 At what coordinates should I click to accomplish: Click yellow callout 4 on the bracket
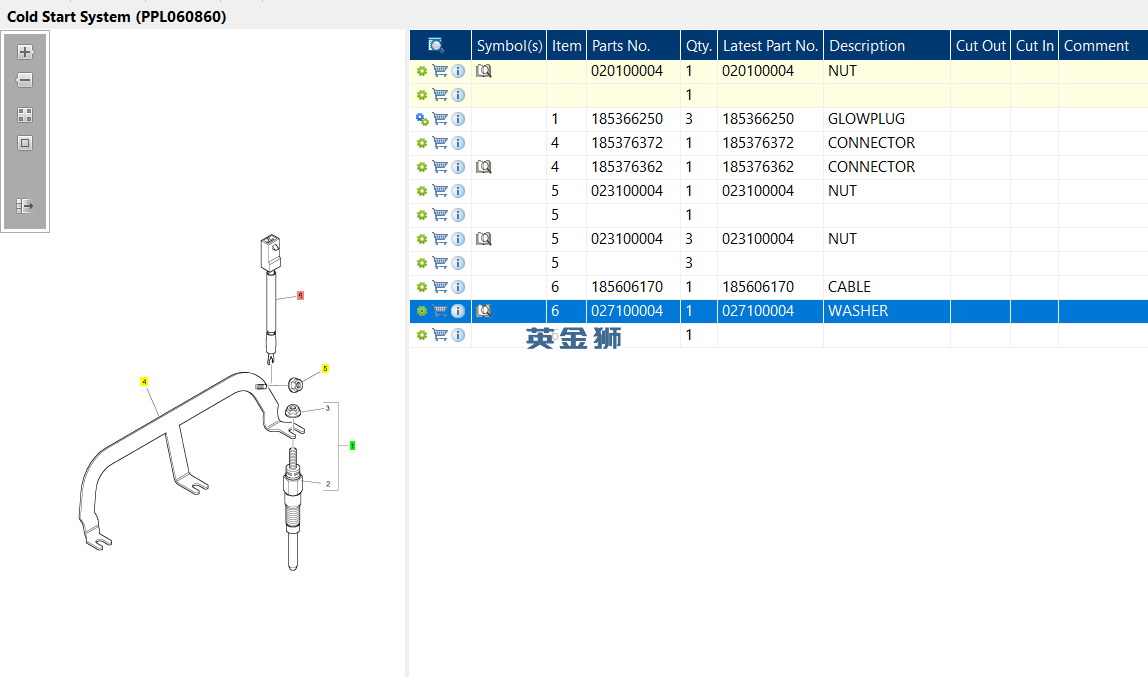point(144,381)
